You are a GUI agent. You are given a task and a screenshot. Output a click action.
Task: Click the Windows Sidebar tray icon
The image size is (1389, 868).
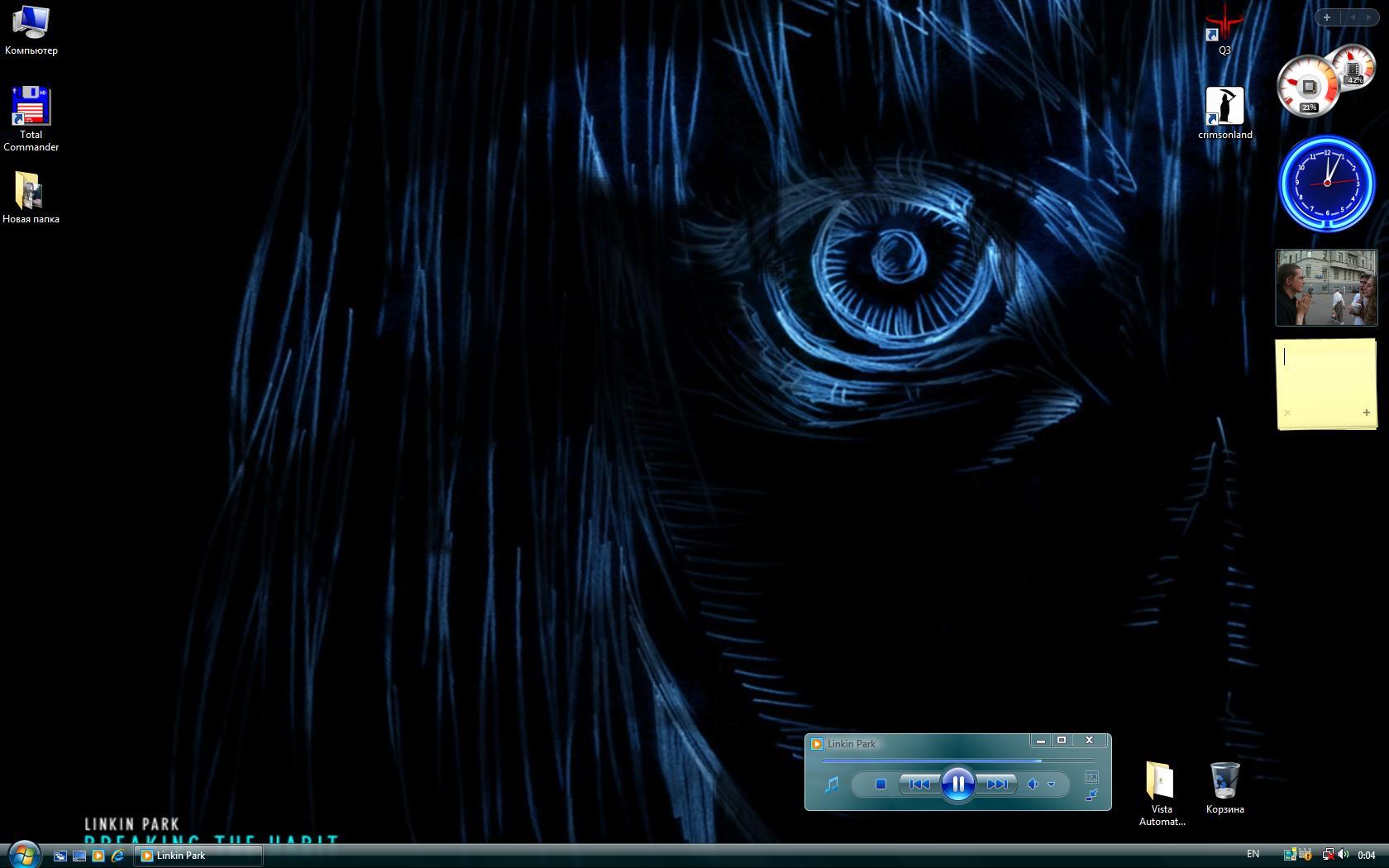(1290, 855)
